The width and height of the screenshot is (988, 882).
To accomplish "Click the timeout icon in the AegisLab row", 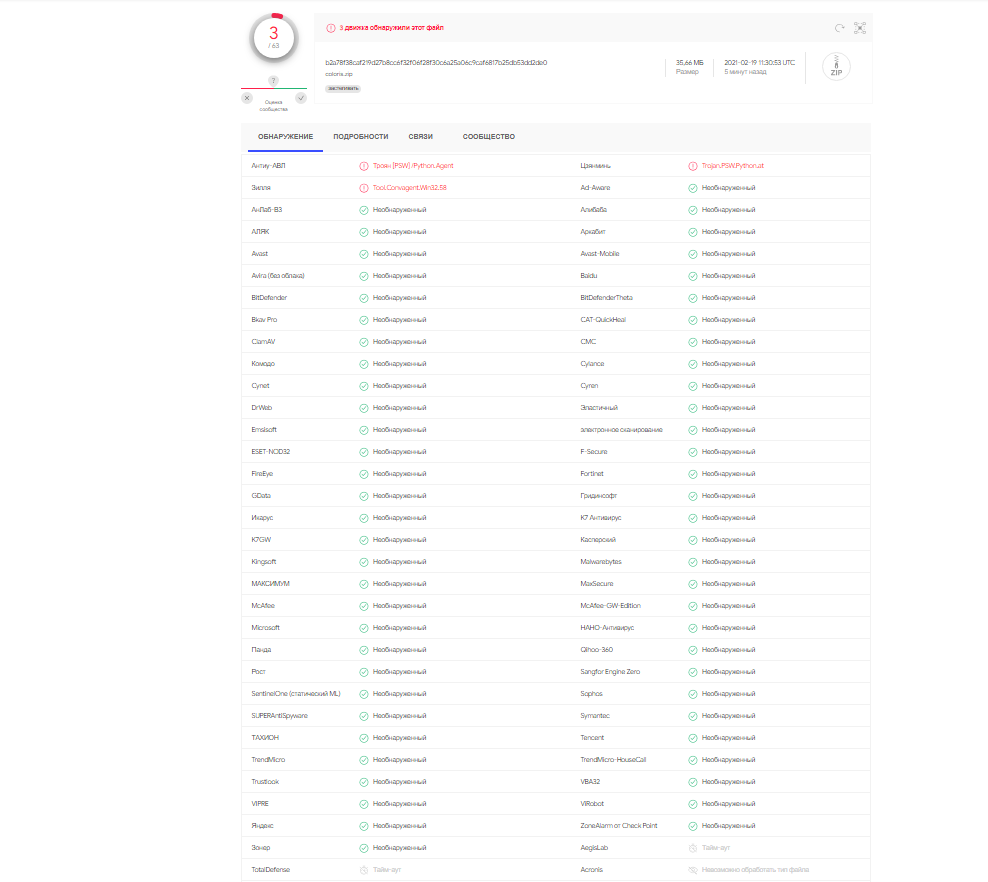I will [692, 848].
